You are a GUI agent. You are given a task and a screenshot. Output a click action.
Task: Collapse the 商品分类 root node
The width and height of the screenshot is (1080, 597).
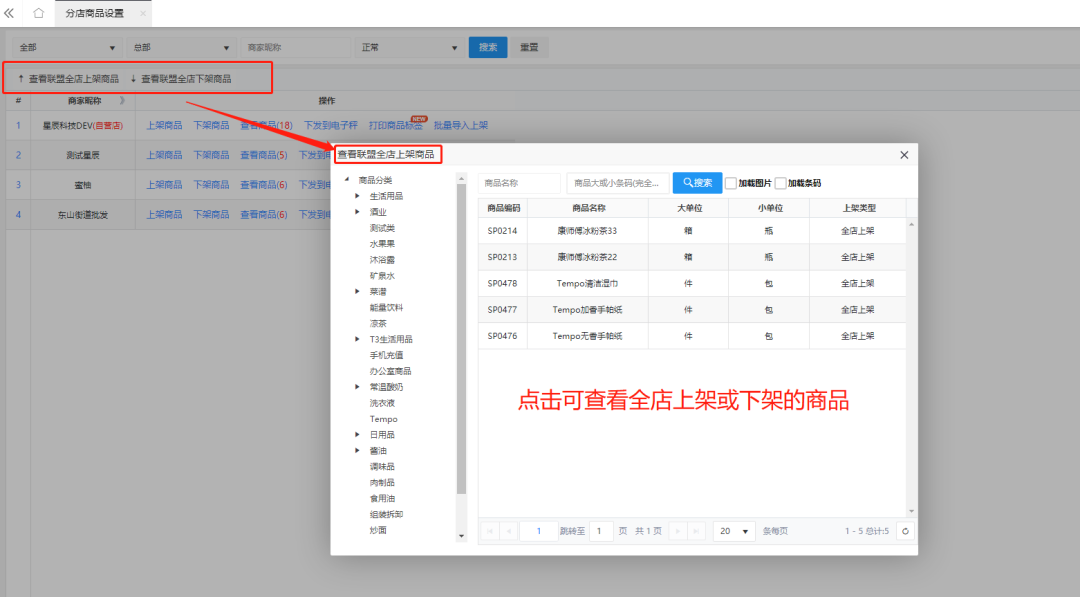(346, 180)
